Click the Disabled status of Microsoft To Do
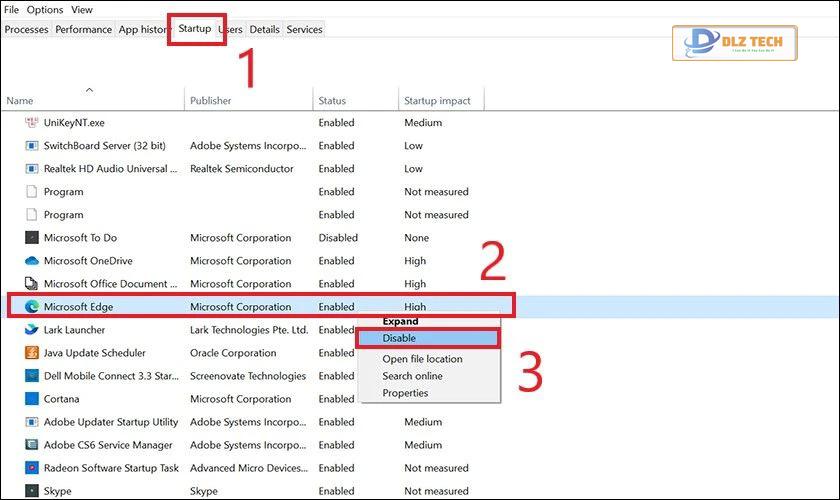 coord(338,238)
